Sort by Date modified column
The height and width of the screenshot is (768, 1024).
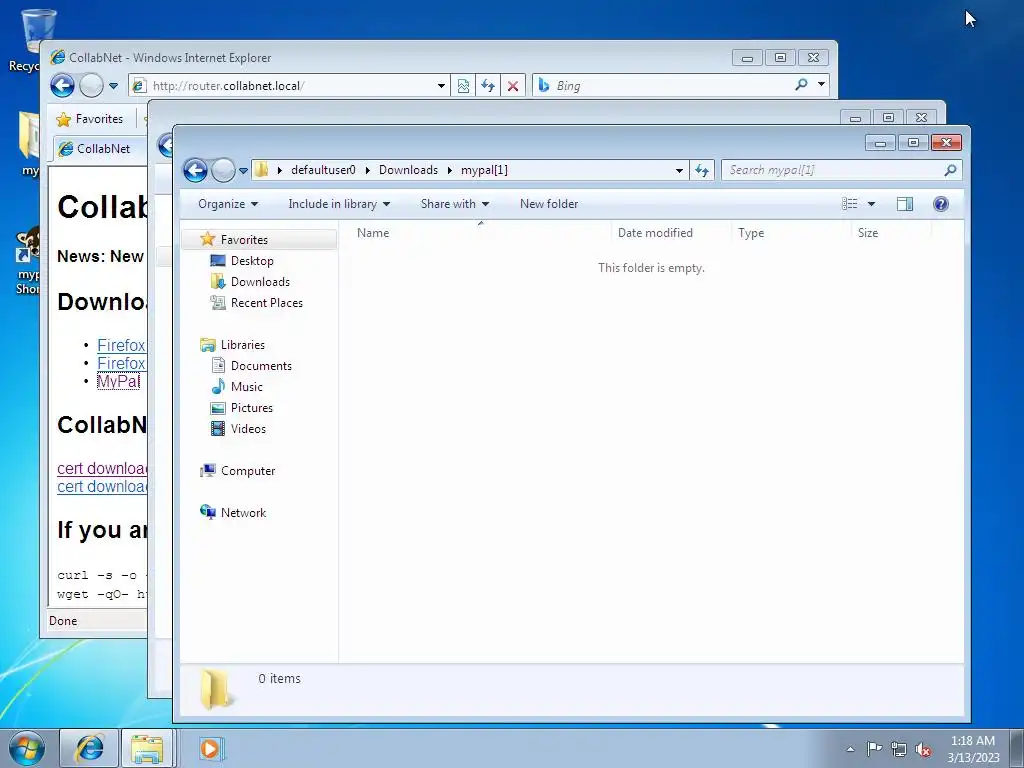pyautogui.click(x=655, y=232)
